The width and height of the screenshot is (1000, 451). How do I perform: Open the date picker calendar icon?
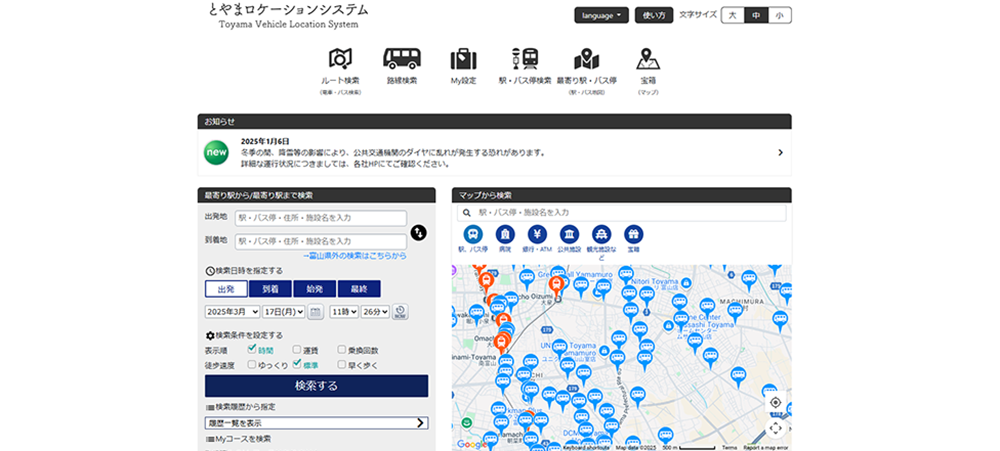(315, 312)
